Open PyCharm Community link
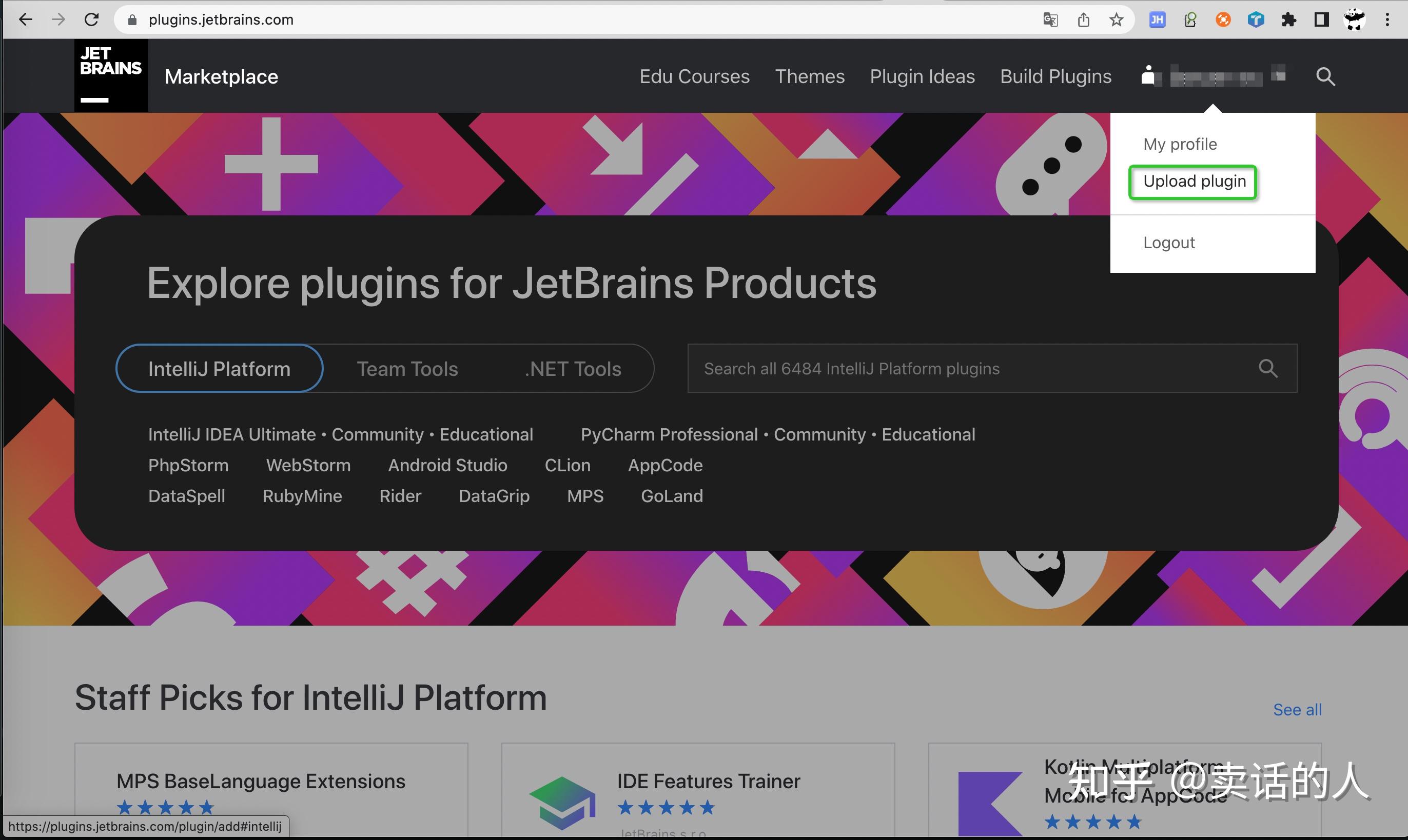1408x840 pixels. [820, 434]
